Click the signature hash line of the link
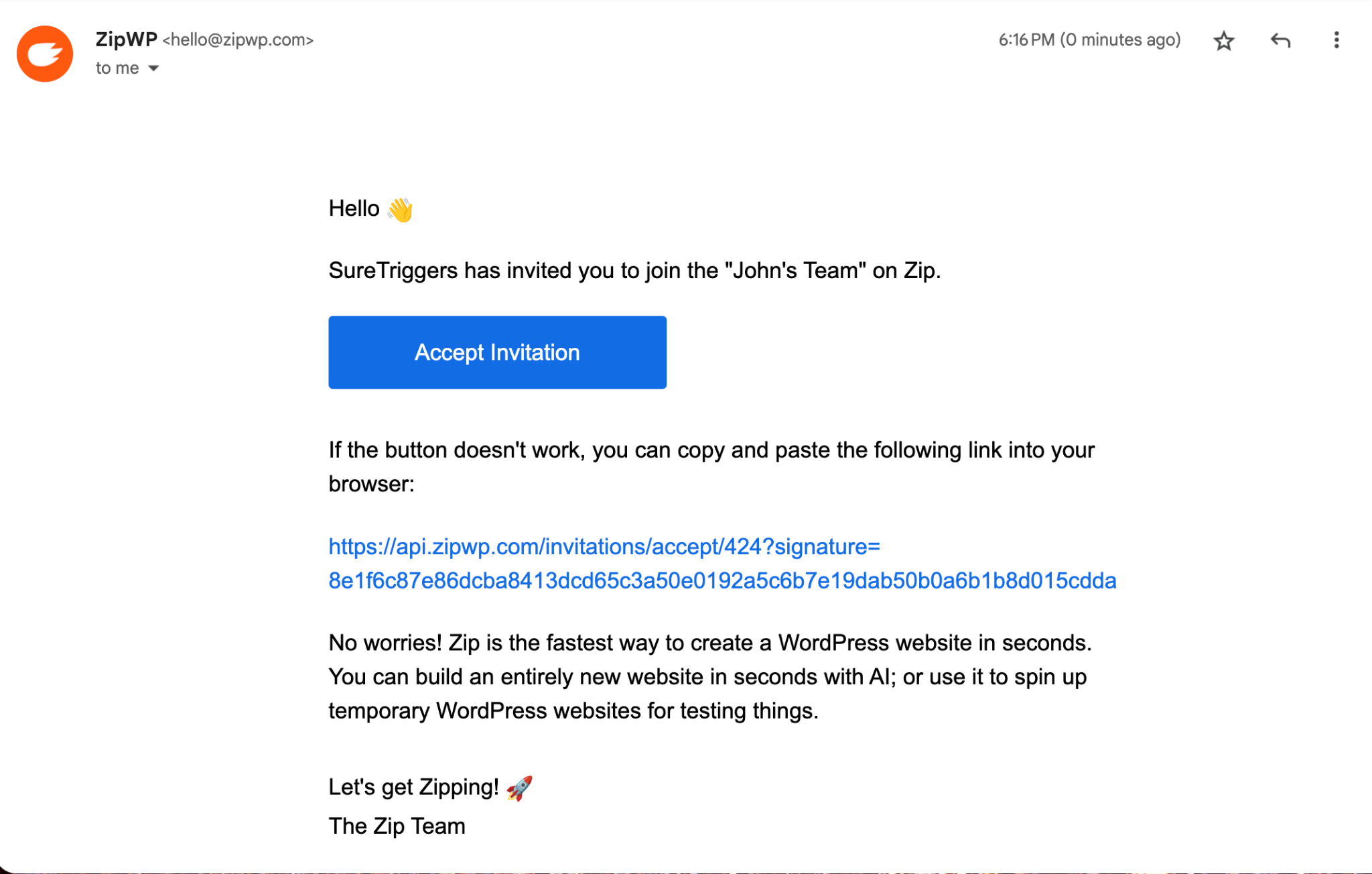 722,580
